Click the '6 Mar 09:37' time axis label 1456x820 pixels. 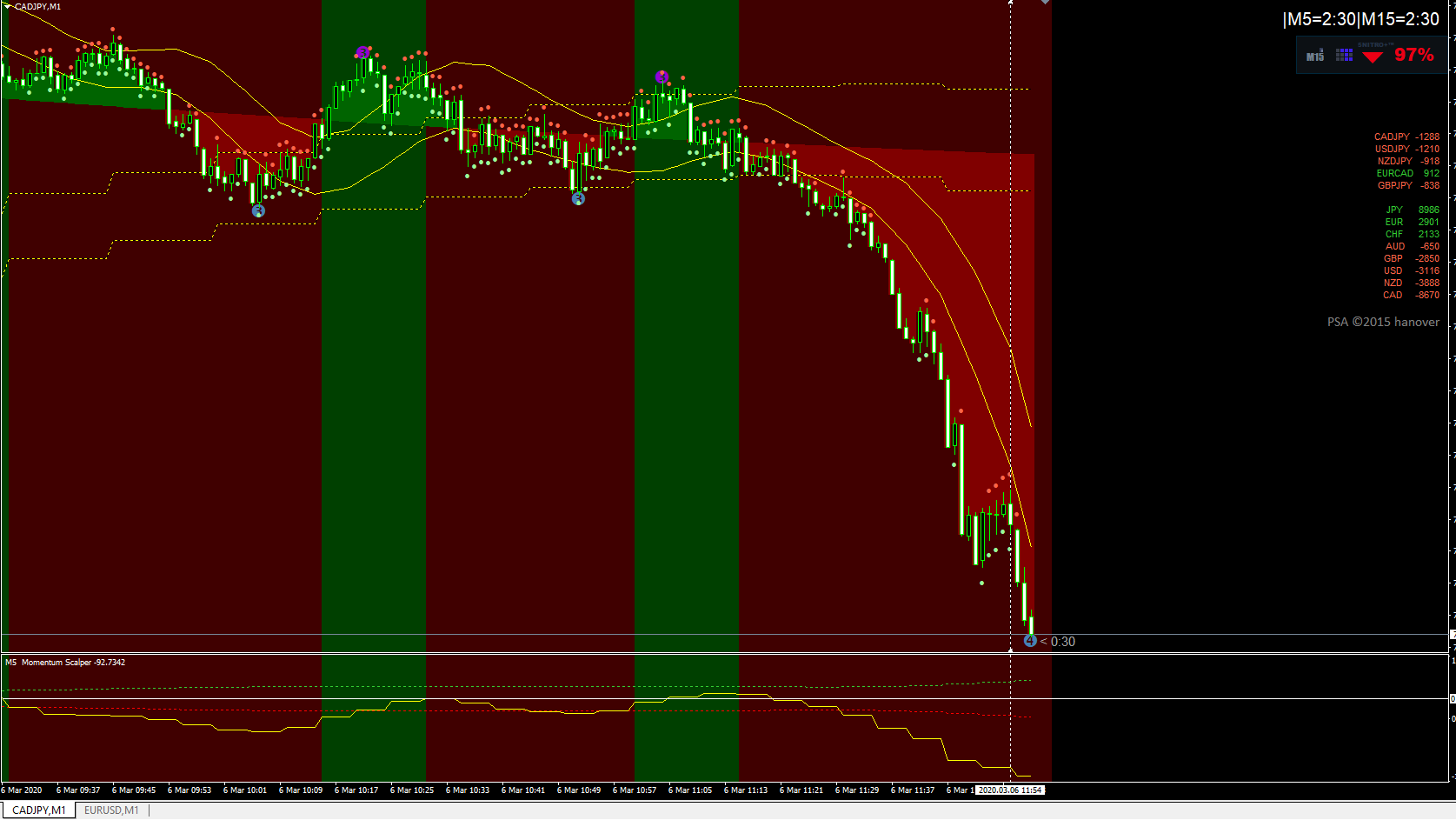point(78,790)
